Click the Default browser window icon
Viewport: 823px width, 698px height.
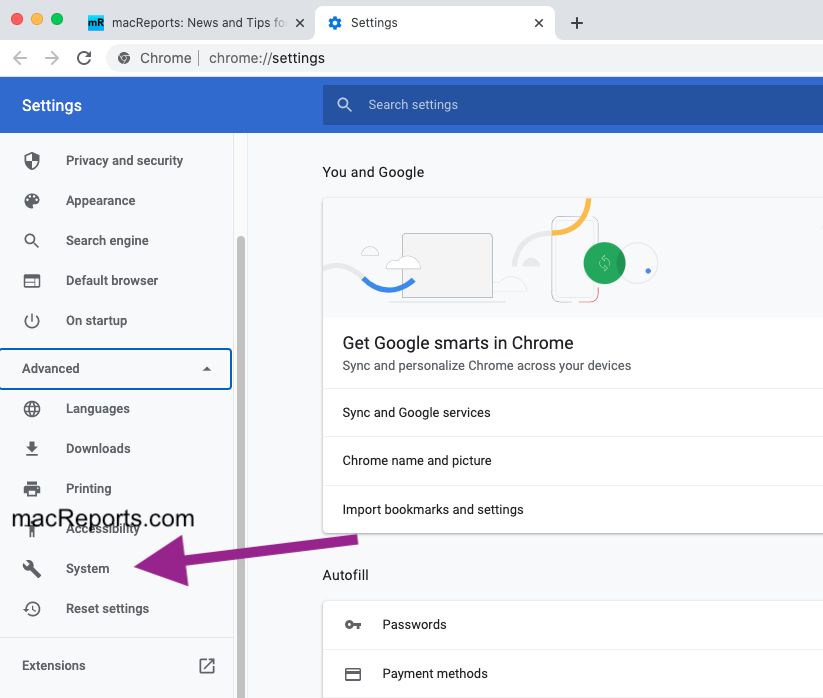coord(32,281)
